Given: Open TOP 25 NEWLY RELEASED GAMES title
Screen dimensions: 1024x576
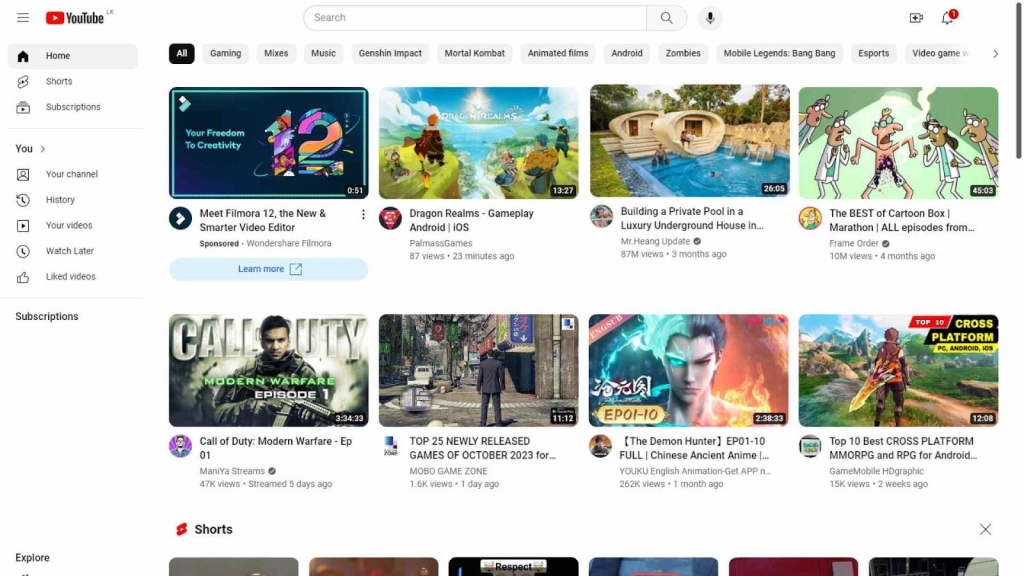Looking at the screenshot, I should (x=483, y=448).
